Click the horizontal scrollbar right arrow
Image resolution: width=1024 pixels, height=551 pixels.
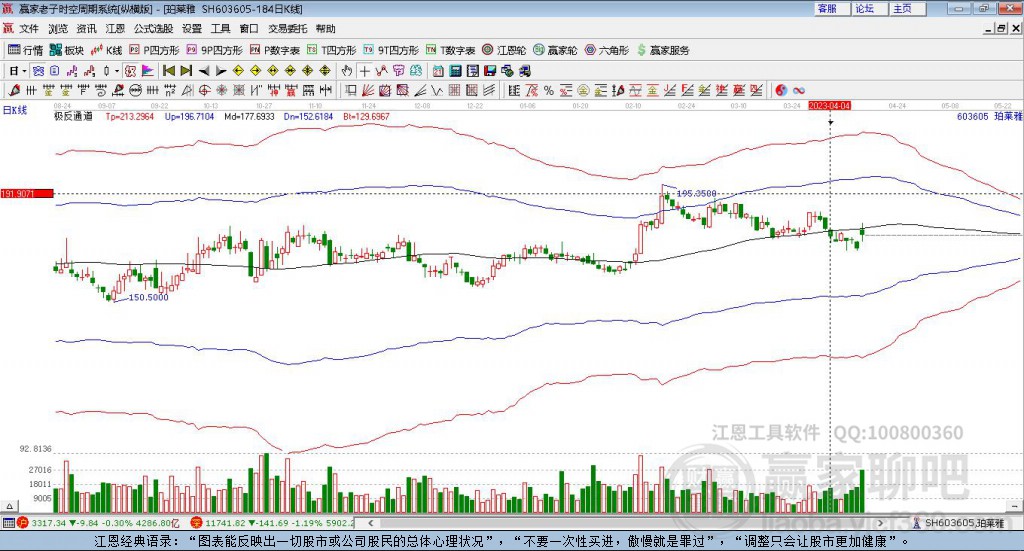(x=880, y=523)
